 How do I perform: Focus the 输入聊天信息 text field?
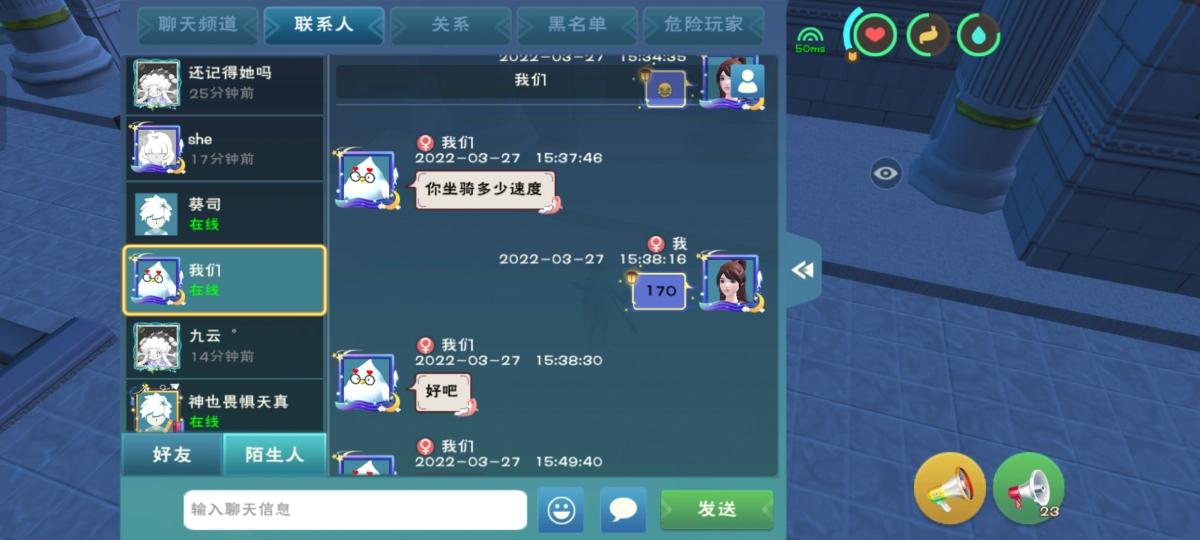click(355, 510)
